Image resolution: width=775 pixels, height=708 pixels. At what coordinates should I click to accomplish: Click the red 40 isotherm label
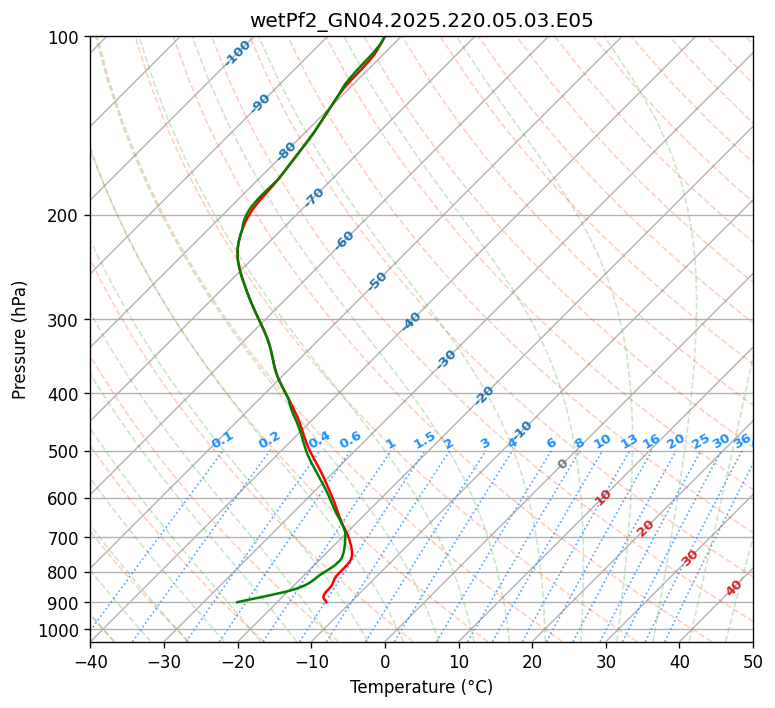[x=733, y=588]
